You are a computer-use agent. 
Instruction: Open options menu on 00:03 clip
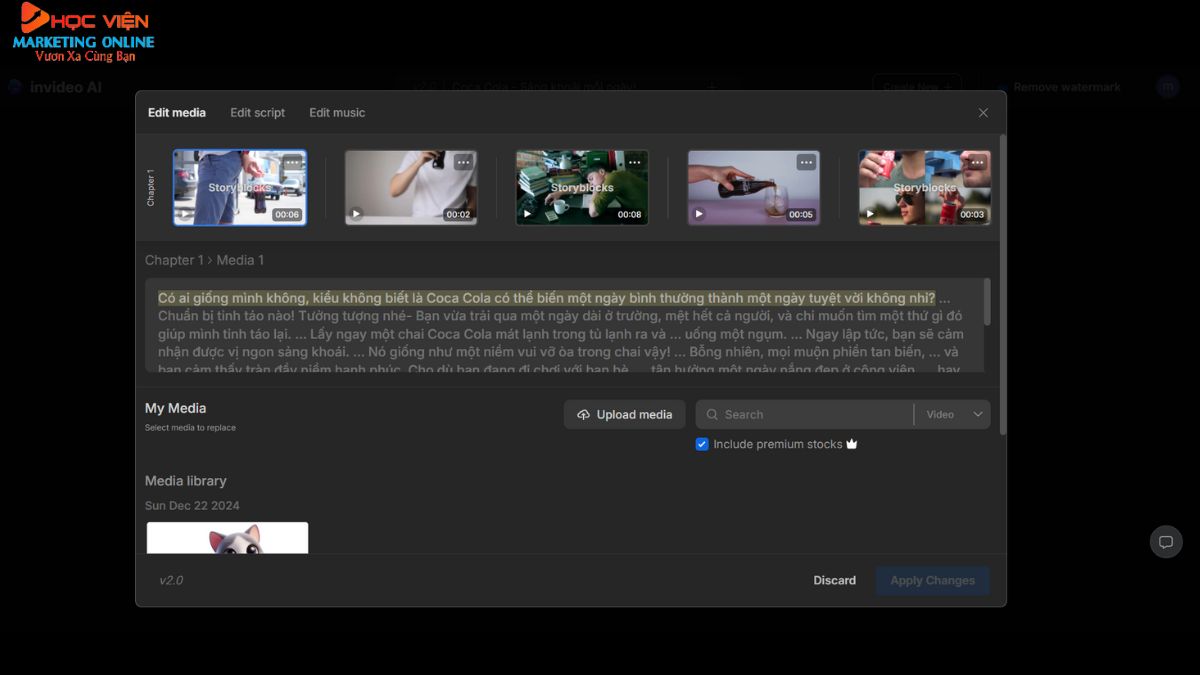[x=977, y=162]
